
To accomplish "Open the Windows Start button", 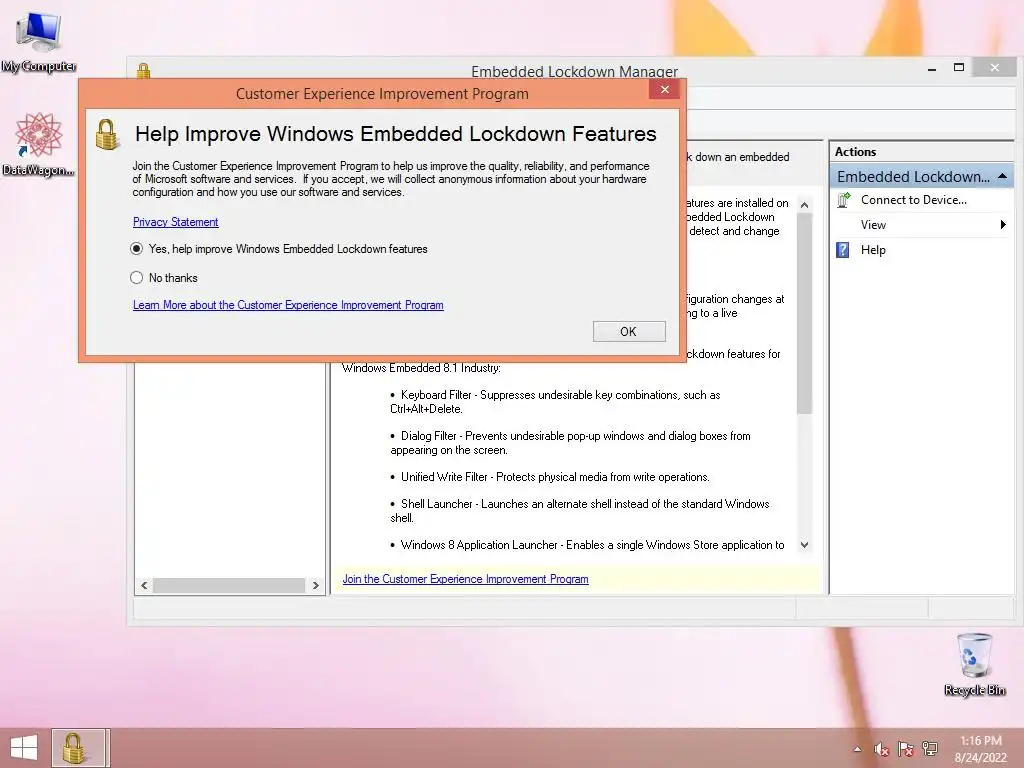I will tap(24, 748).
